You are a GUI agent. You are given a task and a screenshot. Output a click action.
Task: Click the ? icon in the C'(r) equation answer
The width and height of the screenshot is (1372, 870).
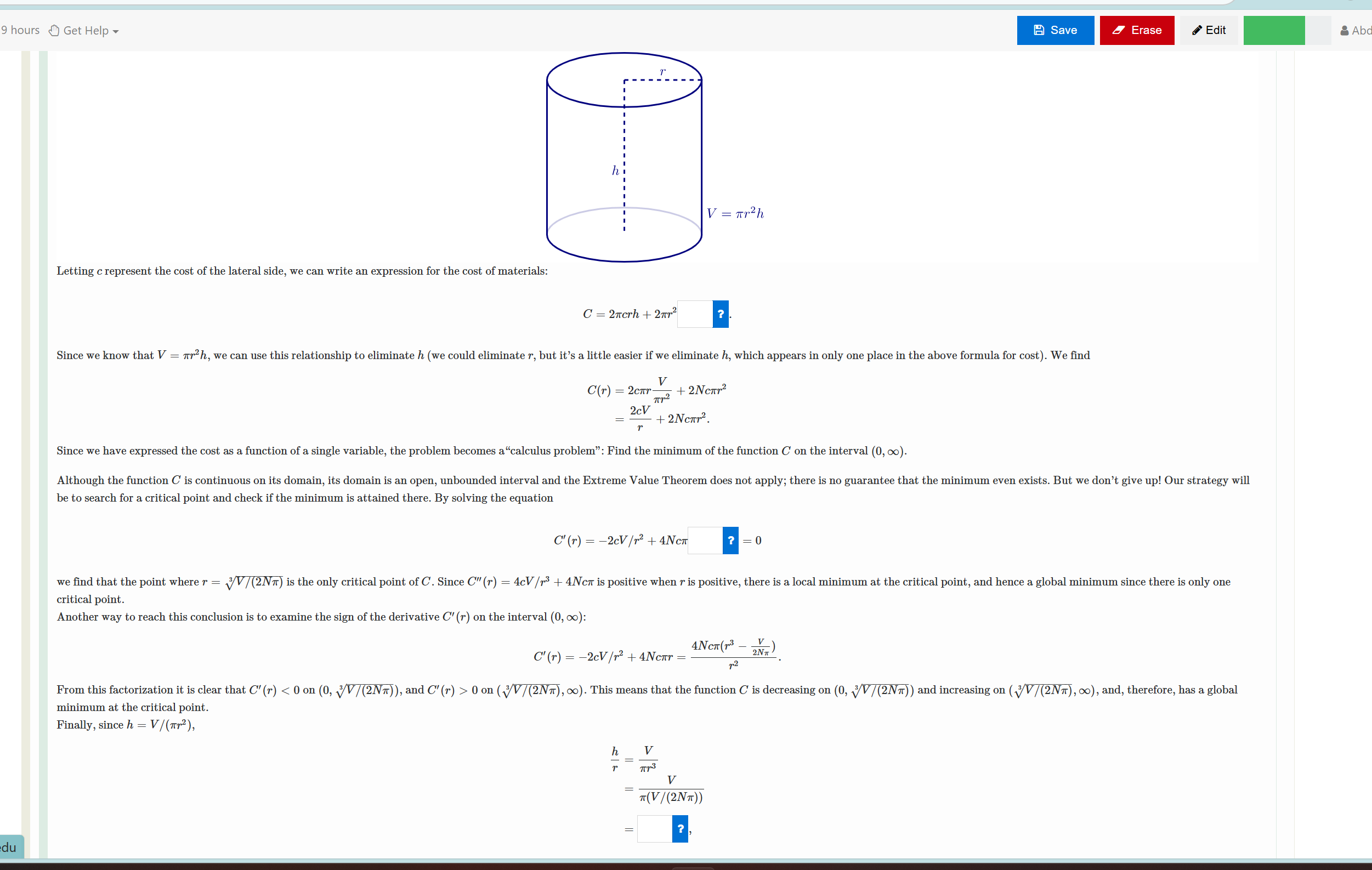click(730, 540)
